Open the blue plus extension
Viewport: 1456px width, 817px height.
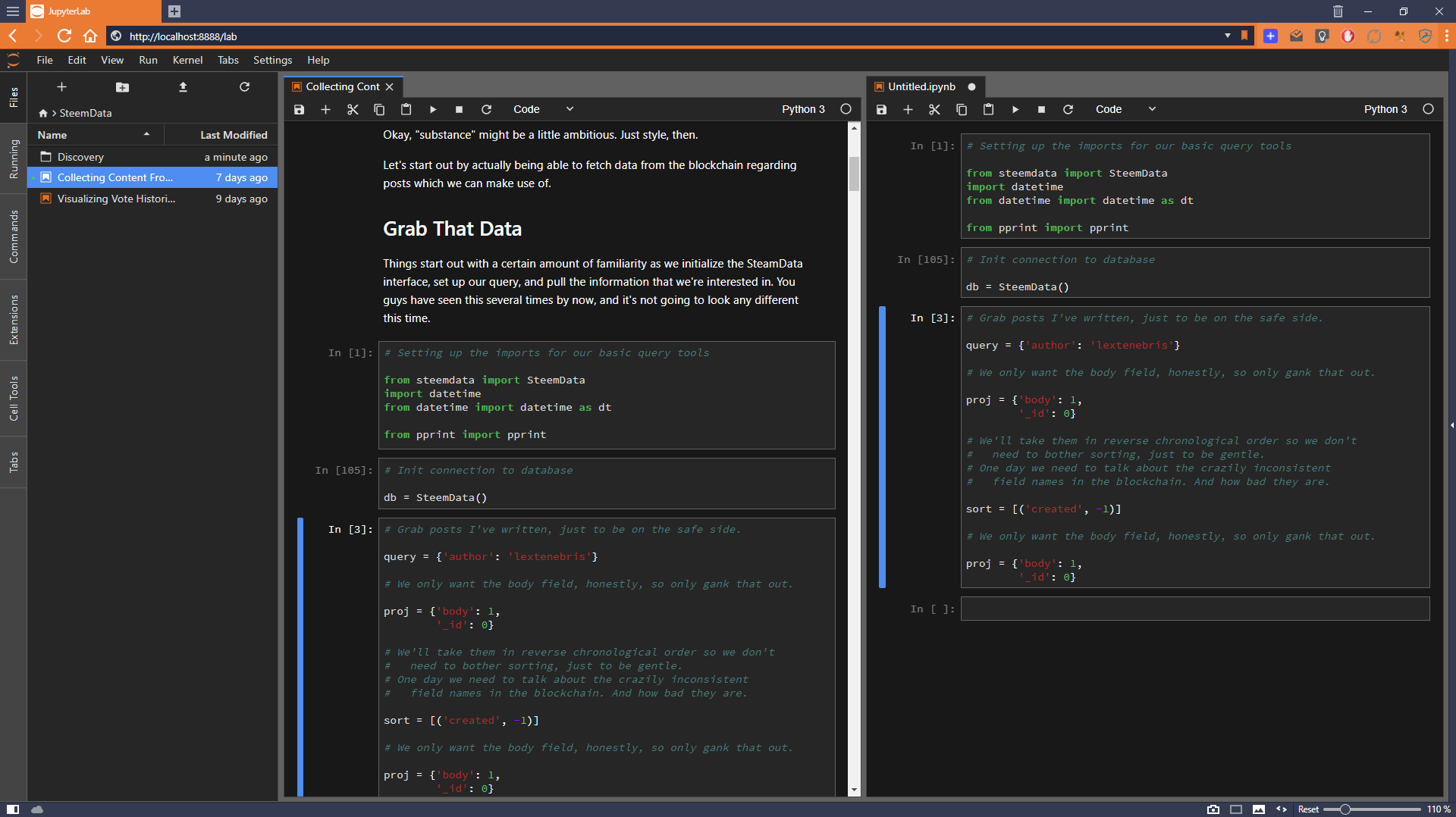(1271, 36)
